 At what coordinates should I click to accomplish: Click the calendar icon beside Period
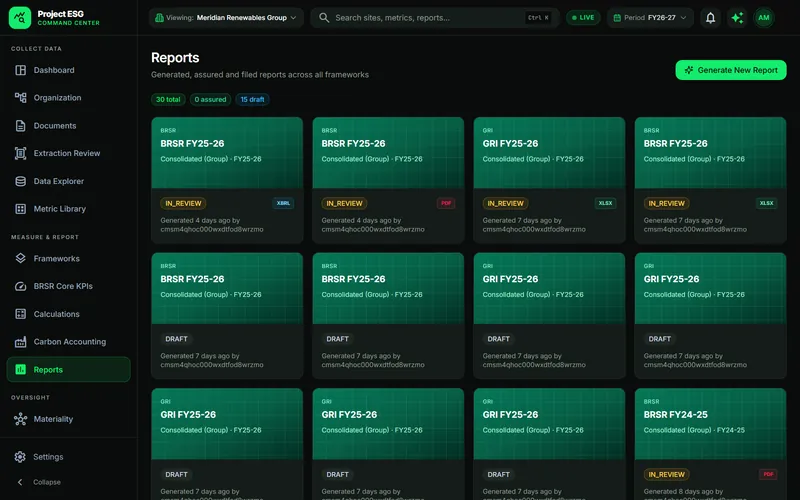tap(617, 18)
